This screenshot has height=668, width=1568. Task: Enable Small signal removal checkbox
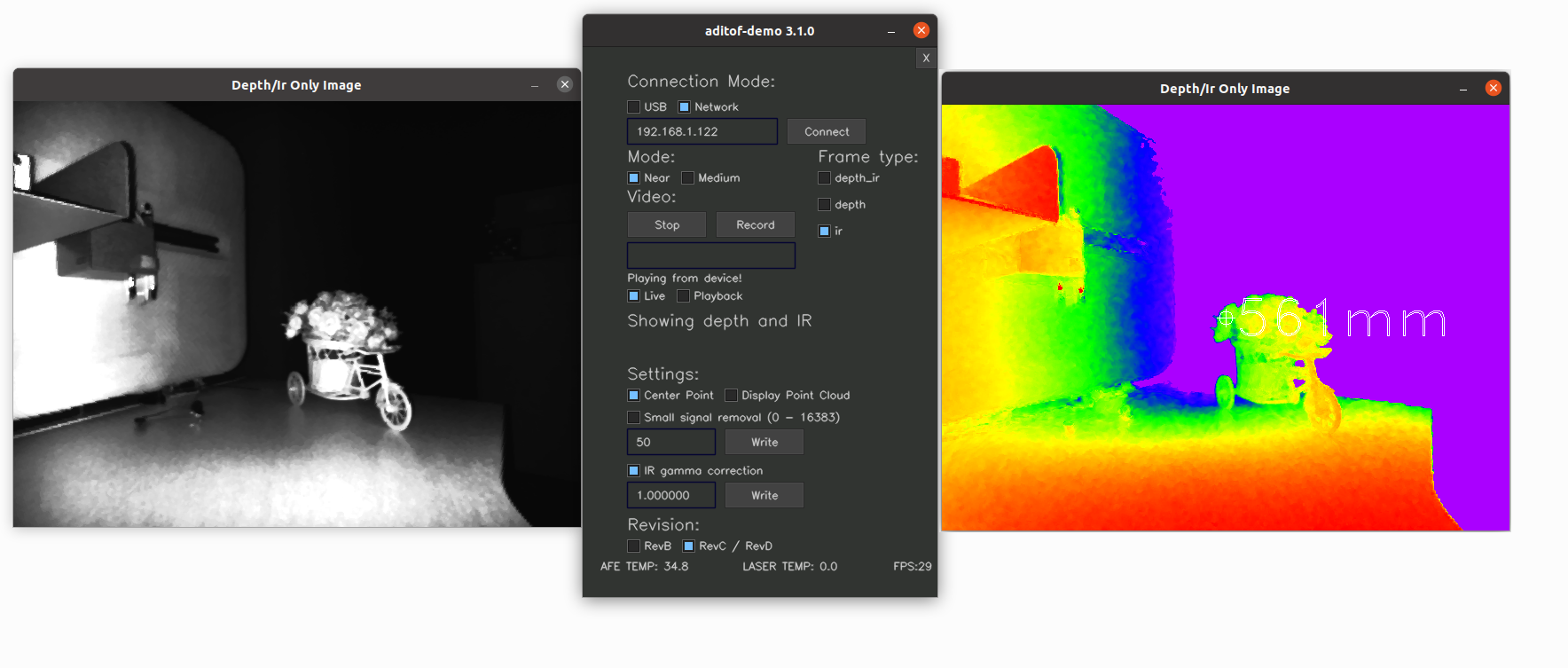633,417
